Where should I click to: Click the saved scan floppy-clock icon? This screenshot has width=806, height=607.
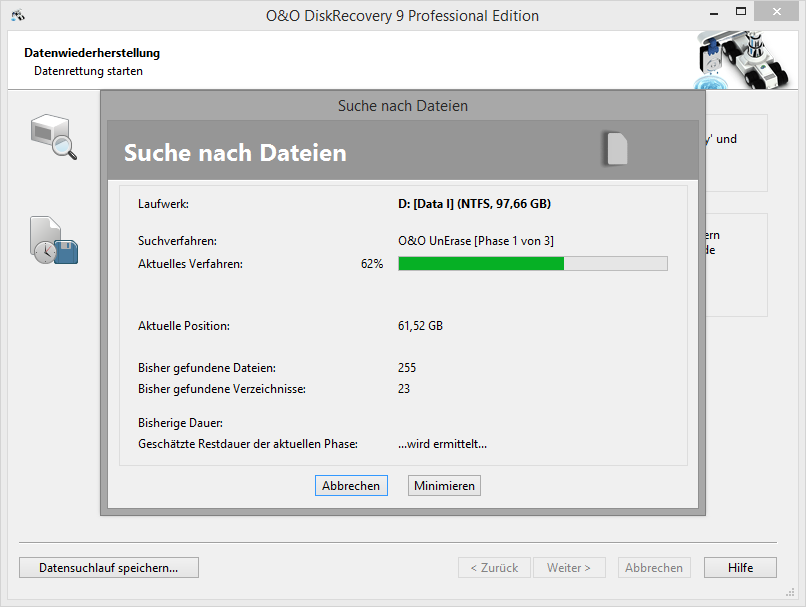pos(53,240)
